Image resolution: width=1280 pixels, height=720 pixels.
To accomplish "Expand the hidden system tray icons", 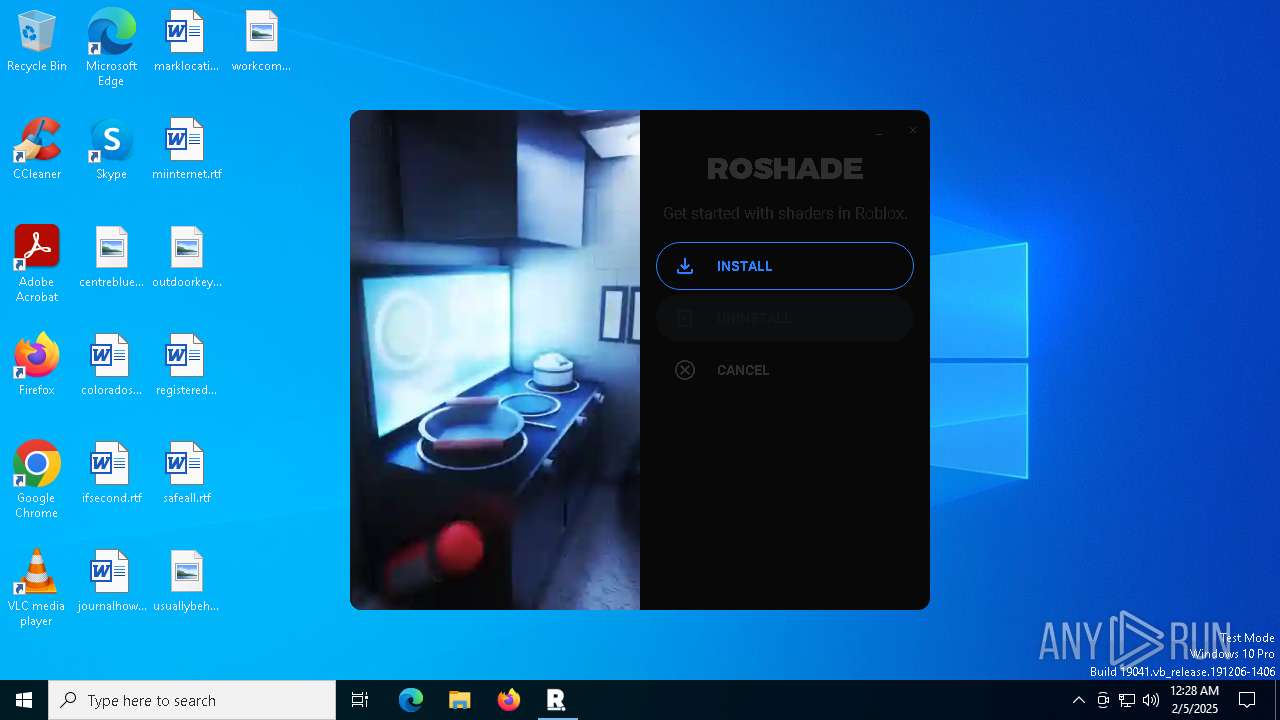I will click(x=1078, y=700).
